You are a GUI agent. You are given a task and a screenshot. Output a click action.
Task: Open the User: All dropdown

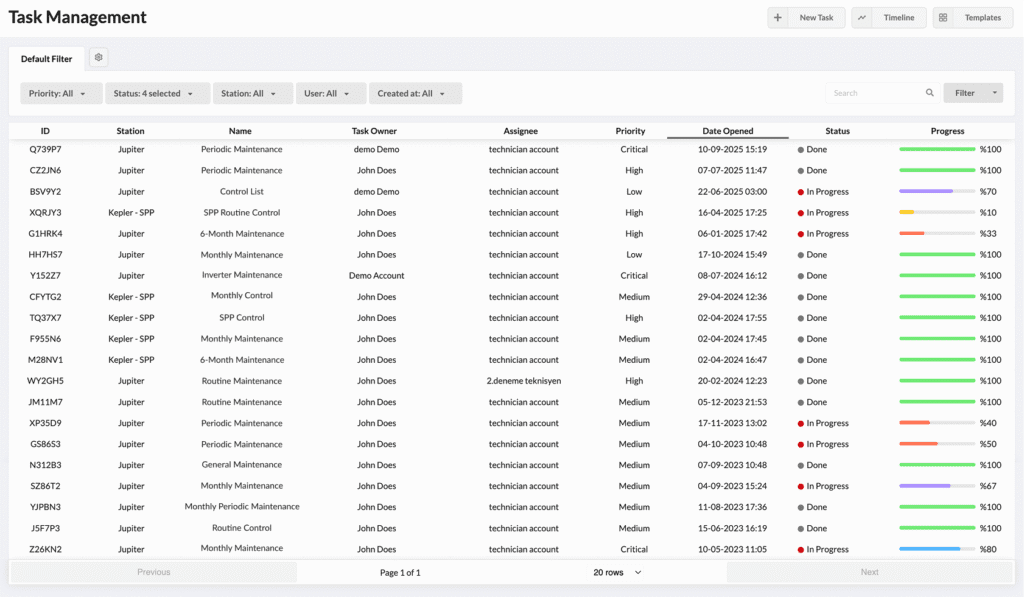[x=330, y=93]
